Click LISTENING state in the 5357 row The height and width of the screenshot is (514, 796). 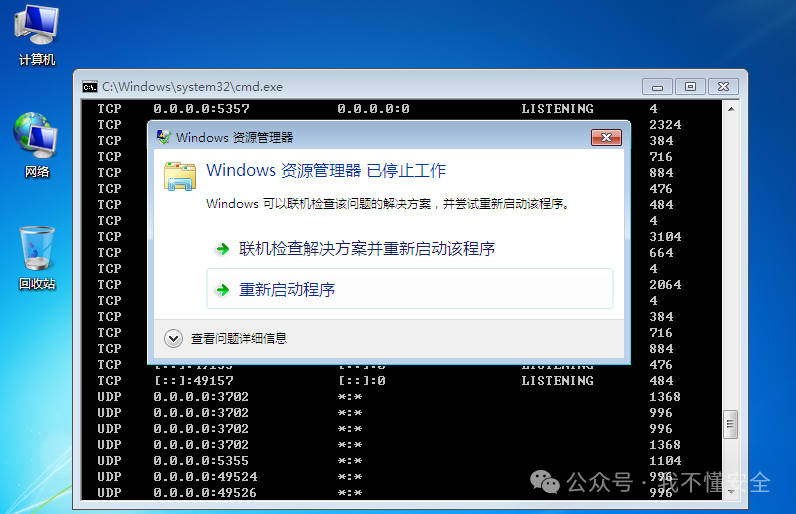tap(557, 109)
